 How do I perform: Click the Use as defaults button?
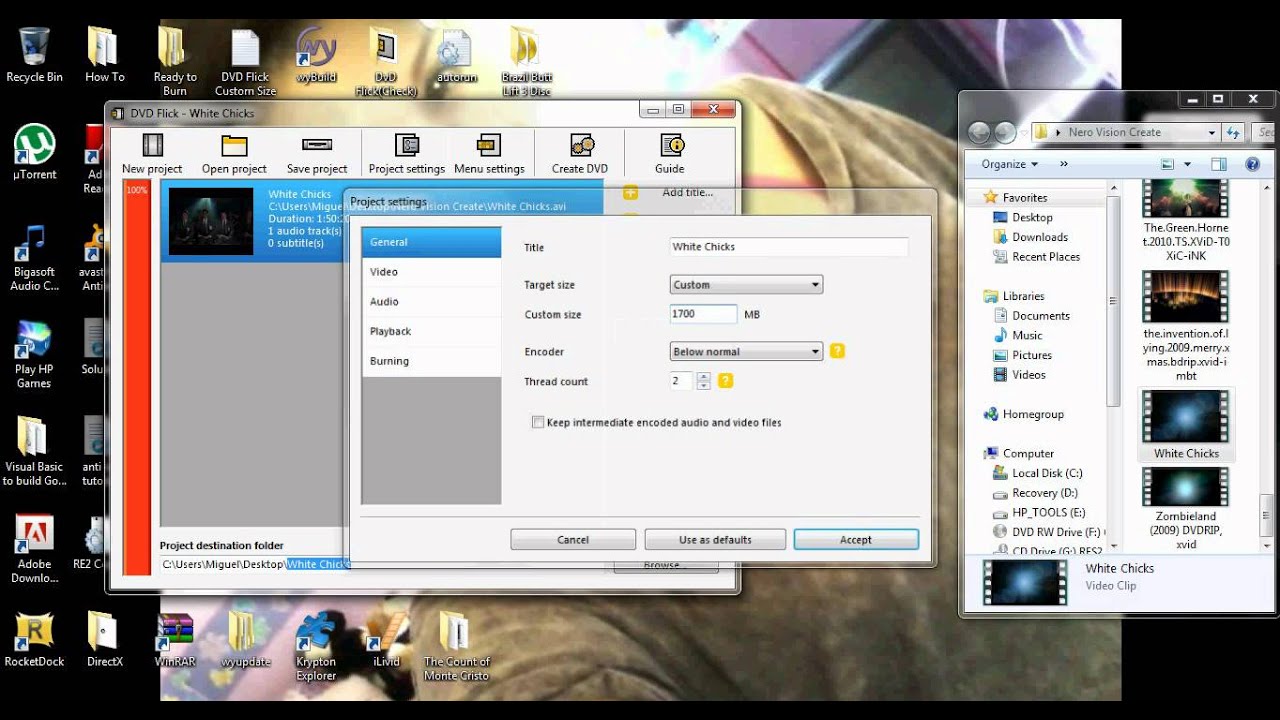pyautogui.click(x=715, y=540)
